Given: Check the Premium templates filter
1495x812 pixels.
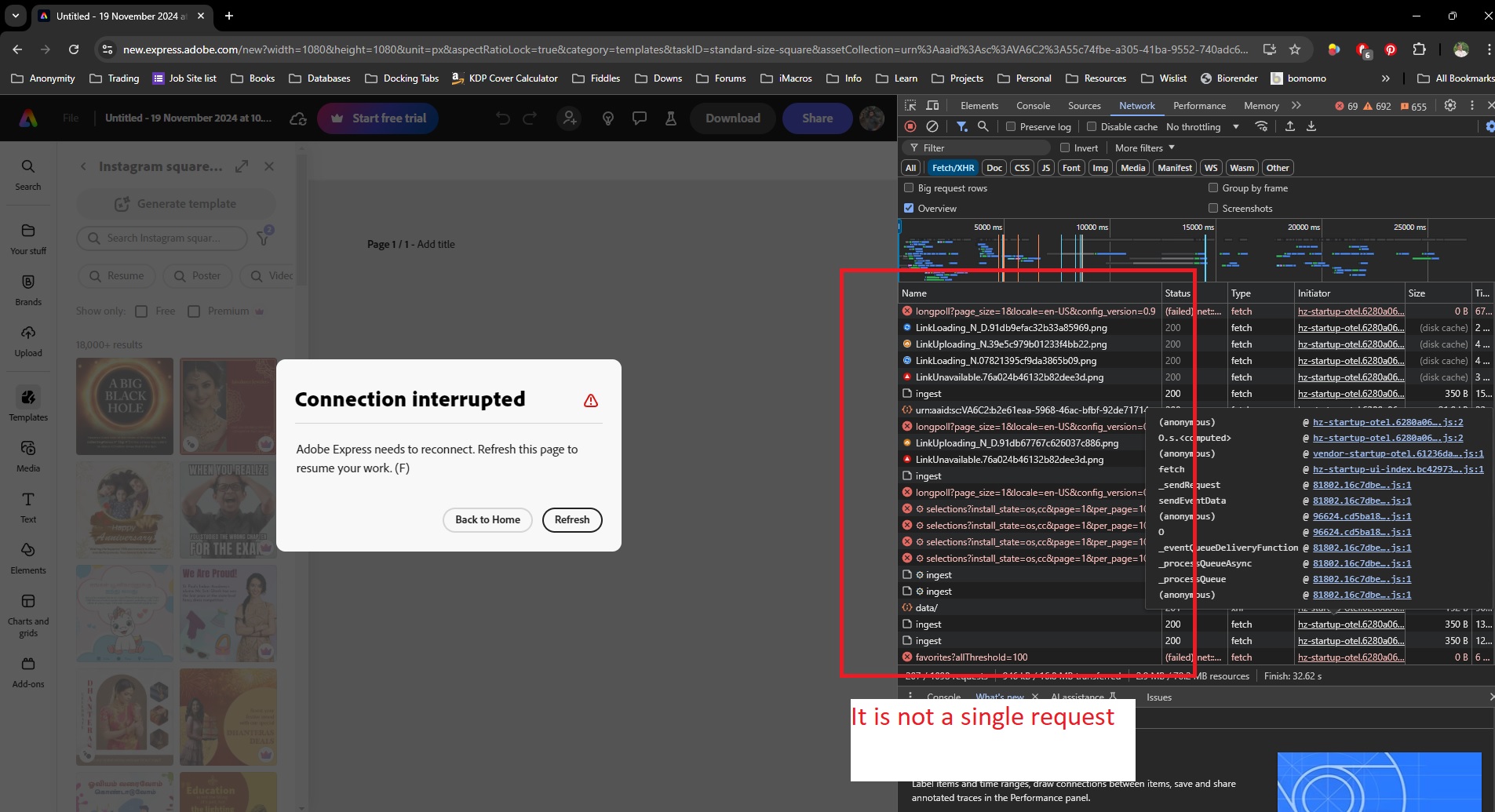Looking at the screenshot, I should click(194, 311).
